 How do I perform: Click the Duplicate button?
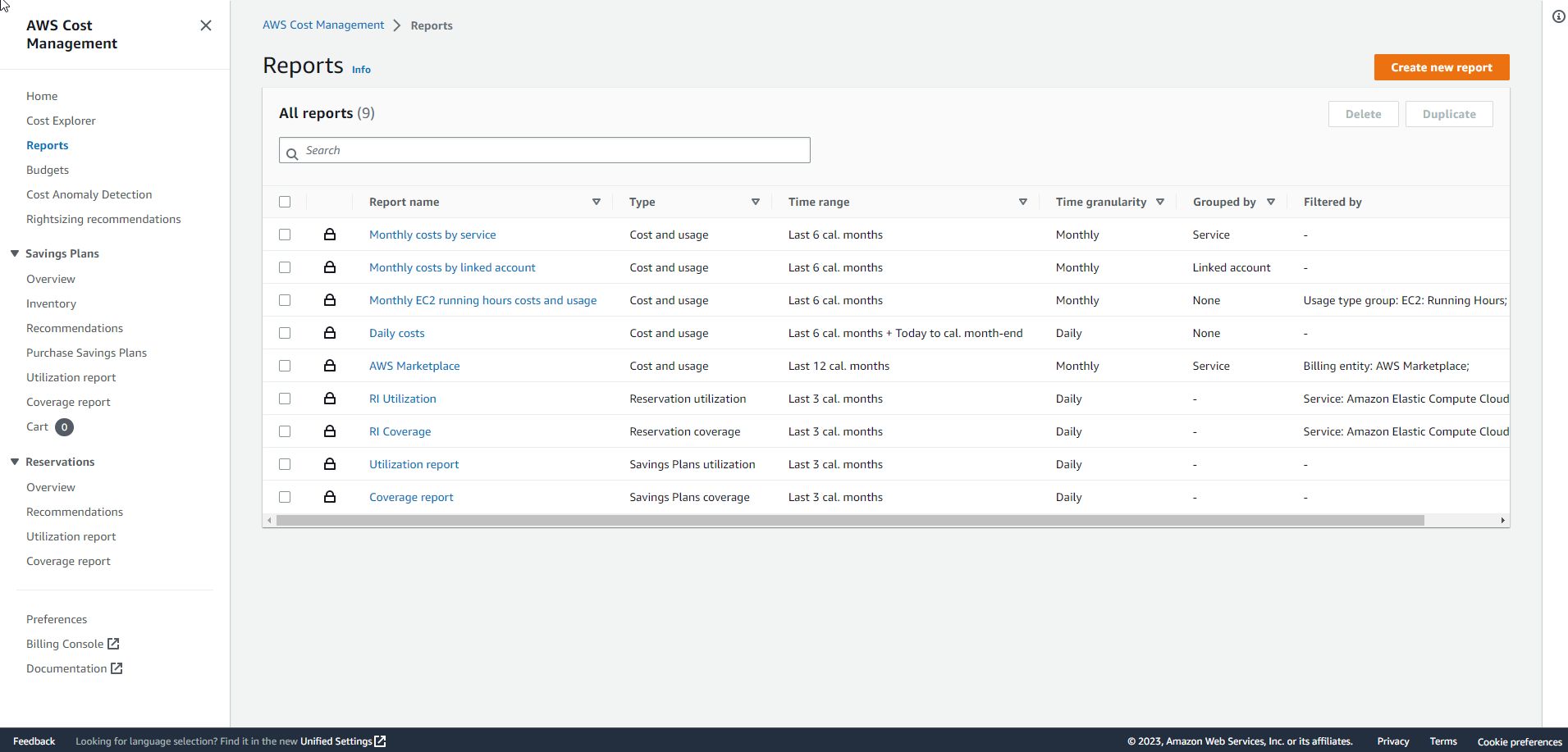click(1449, 114)
